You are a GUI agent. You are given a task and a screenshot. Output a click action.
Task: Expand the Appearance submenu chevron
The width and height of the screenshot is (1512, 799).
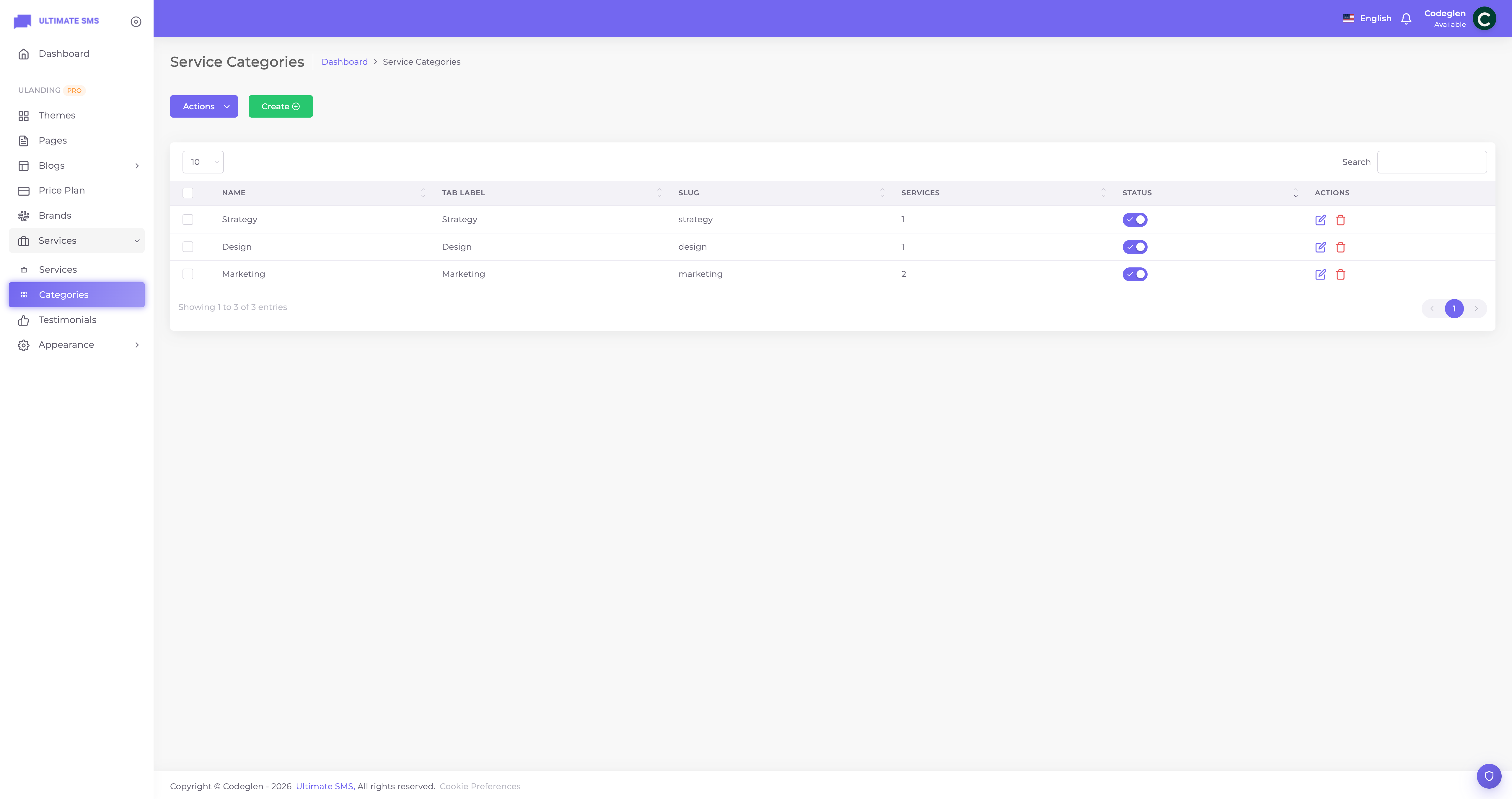(x=137, y=345)
